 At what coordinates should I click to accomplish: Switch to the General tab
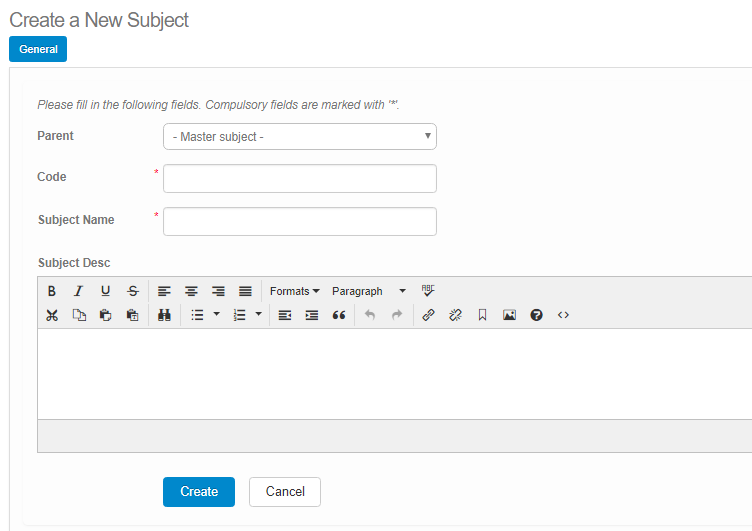[38, 49]
